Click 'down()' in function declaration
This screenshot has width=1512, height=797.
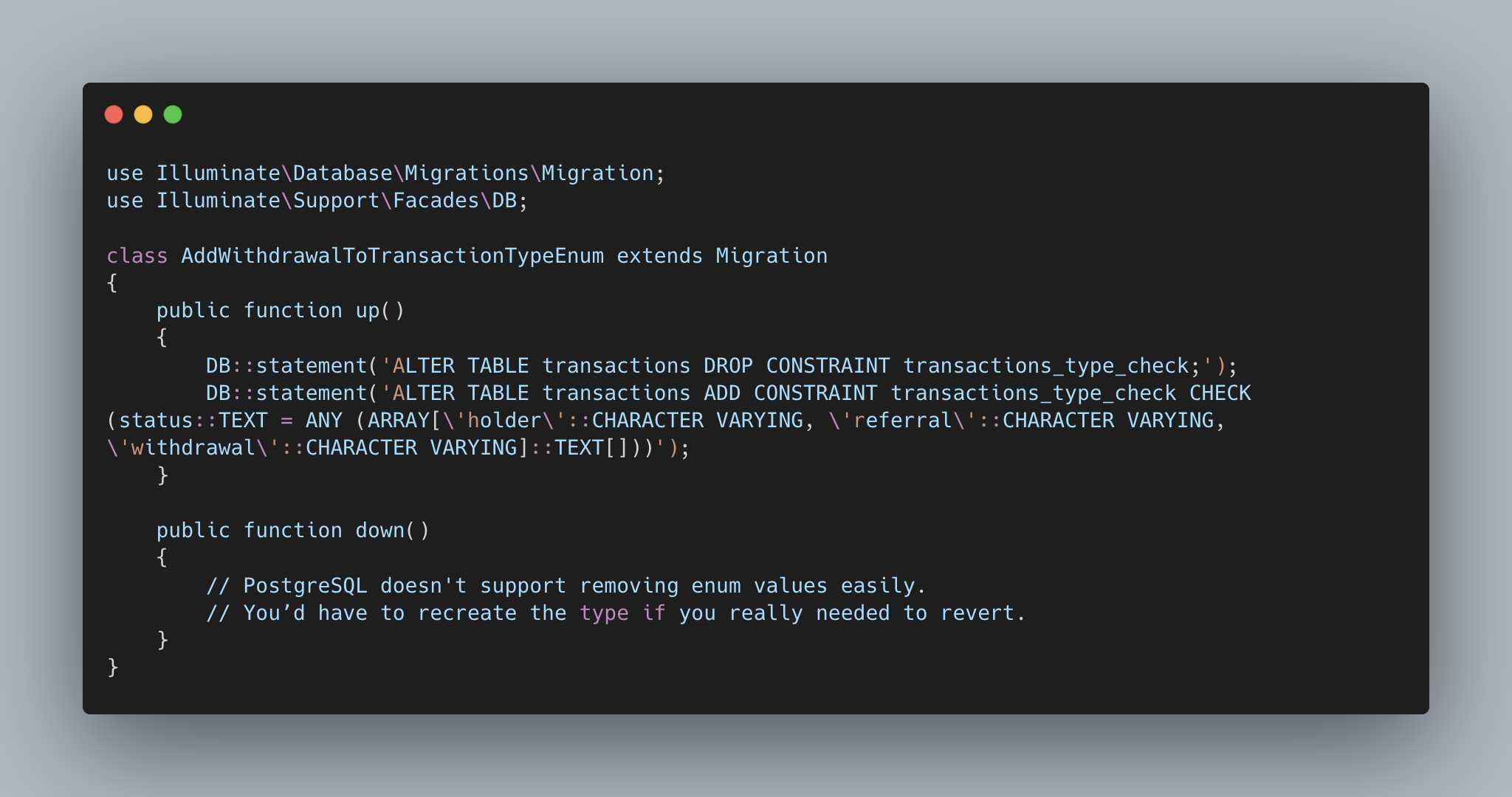[x=393, y=531]
